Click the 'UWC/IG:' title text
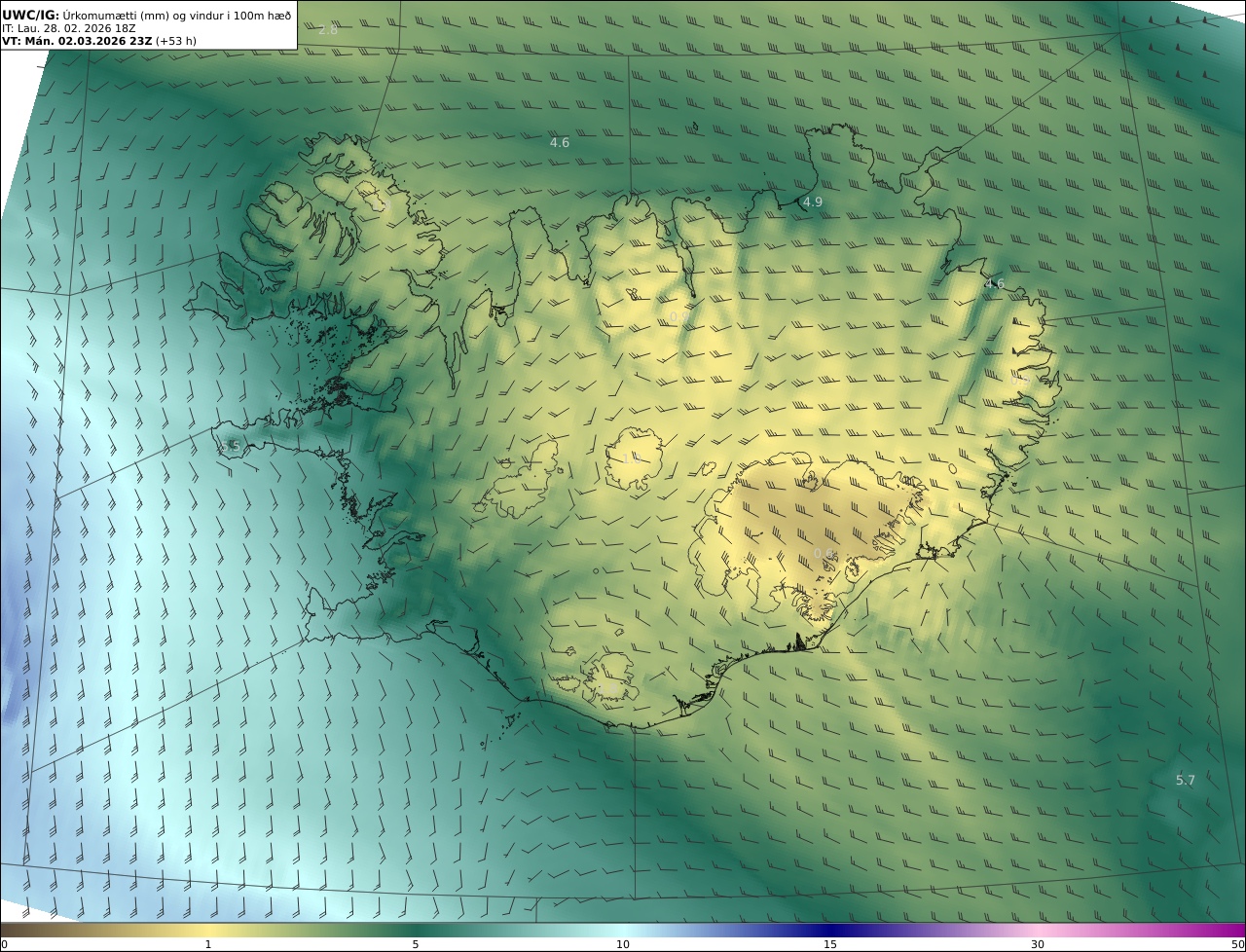Screen dimensions: 1246x952 30,16
